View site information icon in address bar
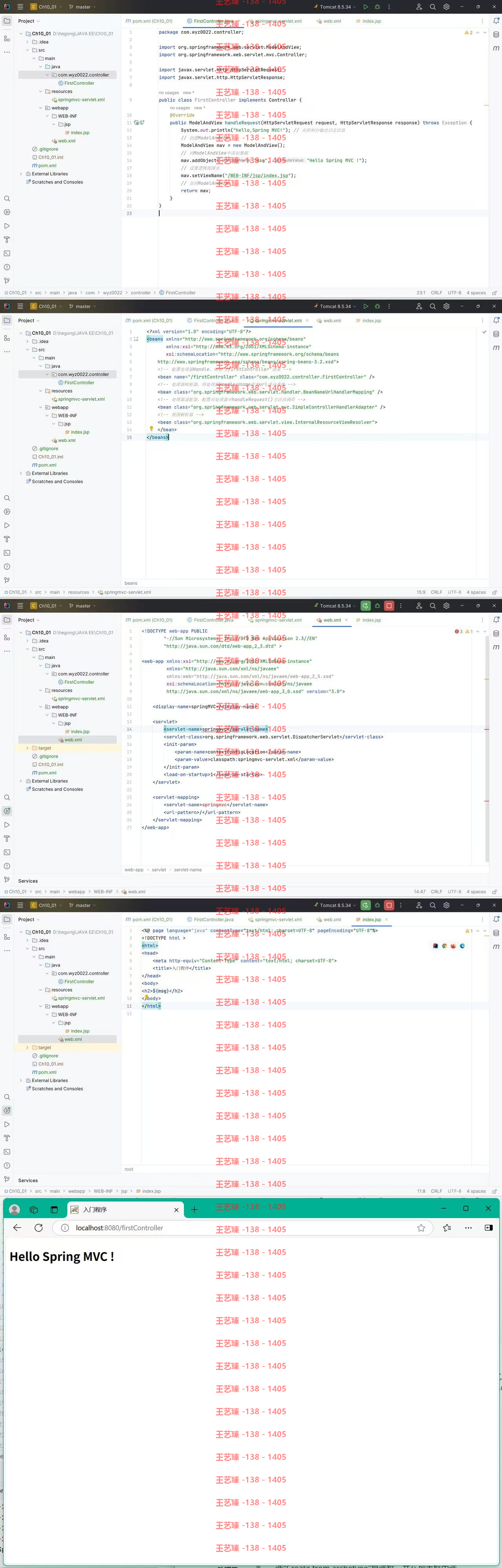 pyautogui.click(x=65, y=1228)
